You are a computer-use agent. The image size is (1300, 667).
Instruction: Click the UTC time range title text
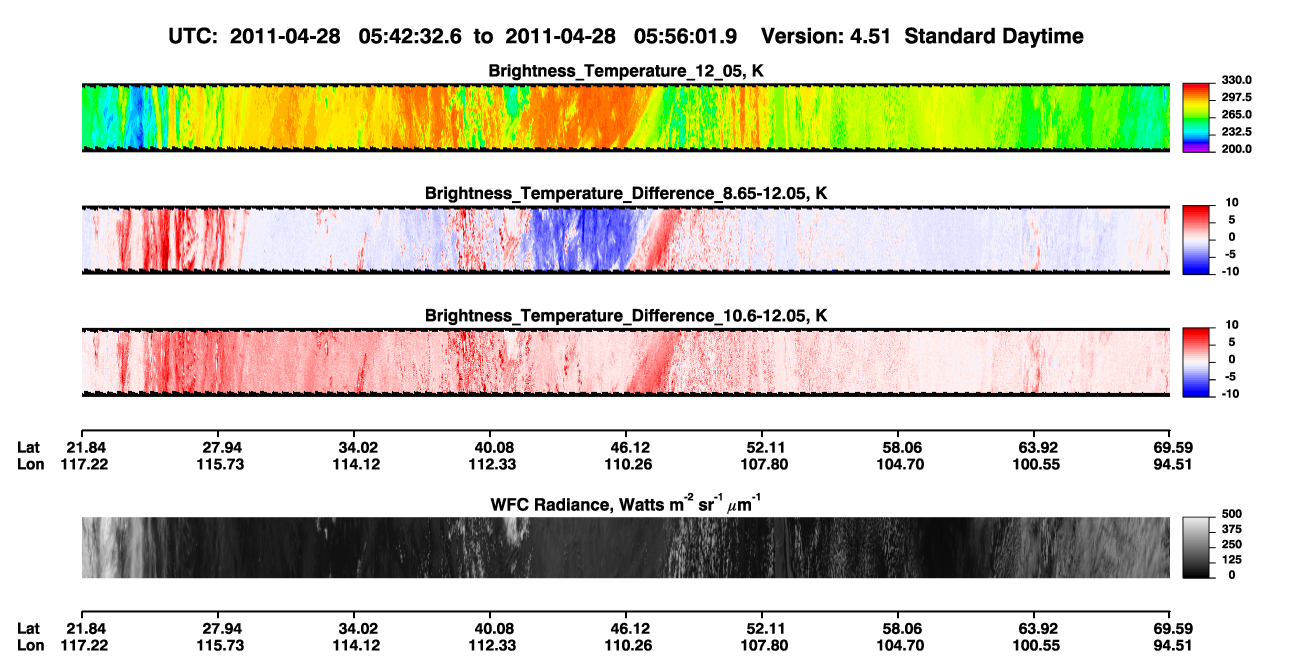pos(627,36)
